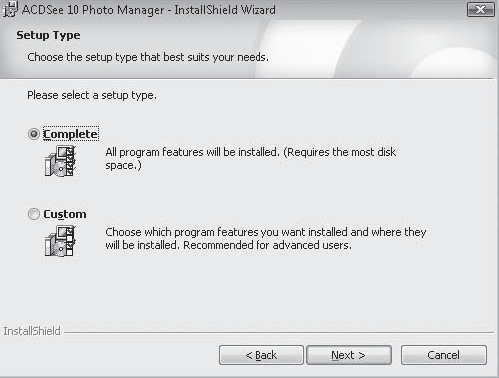Screen dimensions: 499x378
Task: Click the separator line beside InstallShield label
Action: pos(279,332)
